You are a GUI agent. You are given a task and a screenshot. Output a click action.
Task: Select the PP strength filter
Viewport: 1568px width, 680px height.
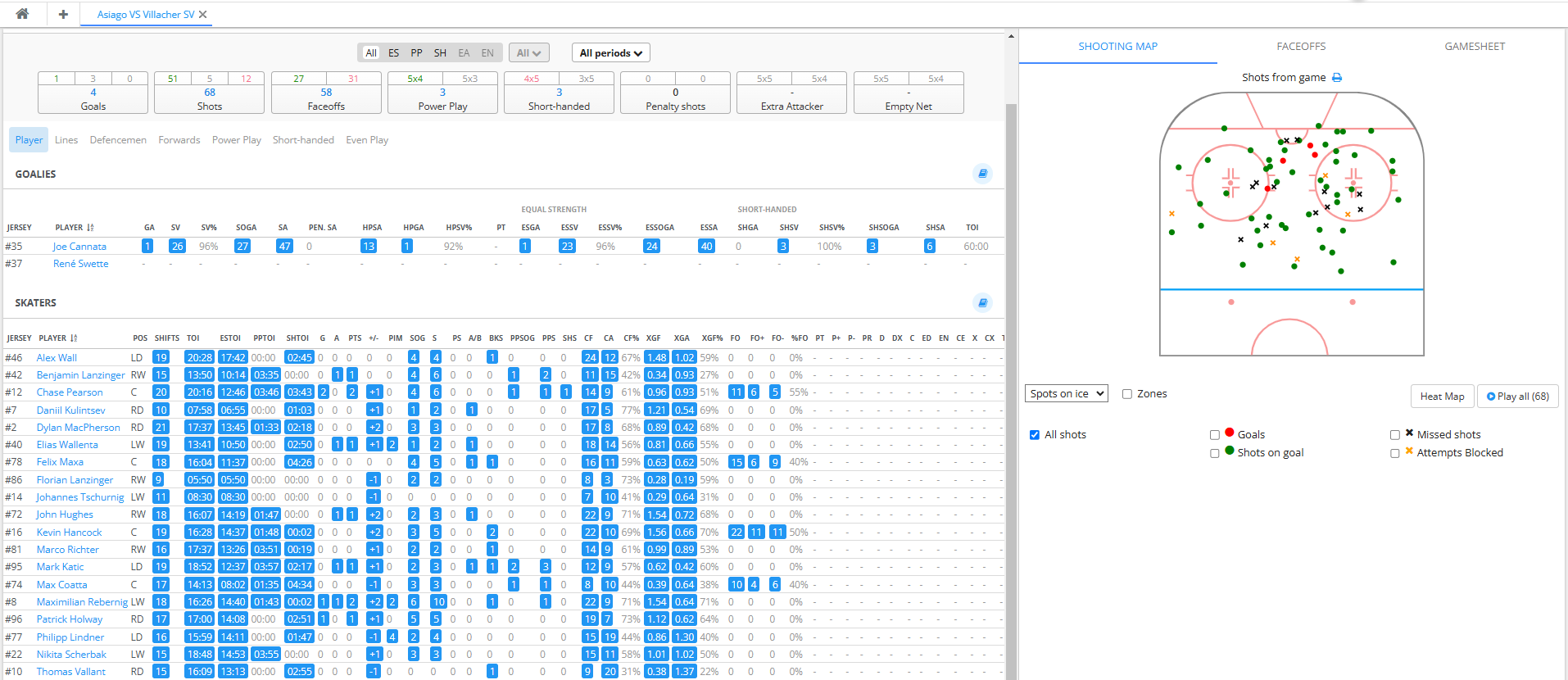(417, 53)
